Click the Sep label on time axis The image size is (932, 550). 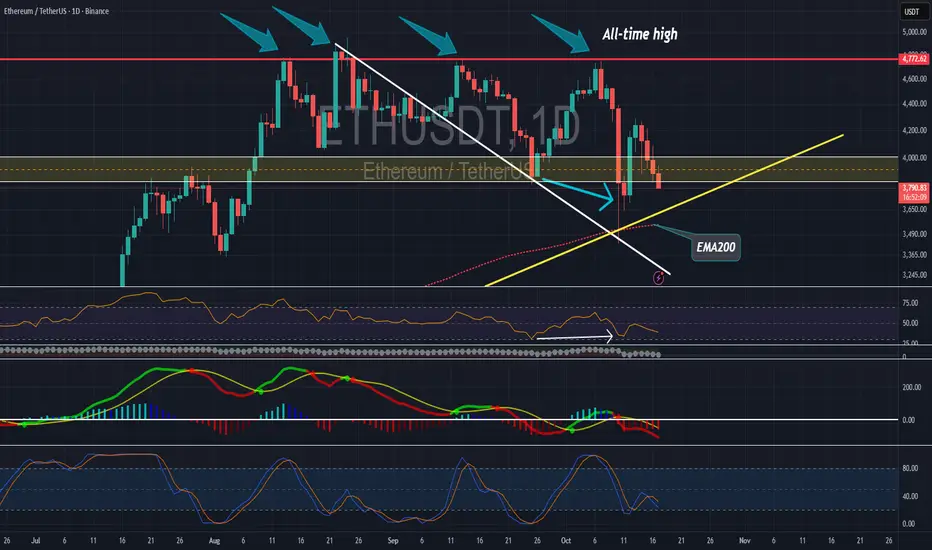pos(393,540)
